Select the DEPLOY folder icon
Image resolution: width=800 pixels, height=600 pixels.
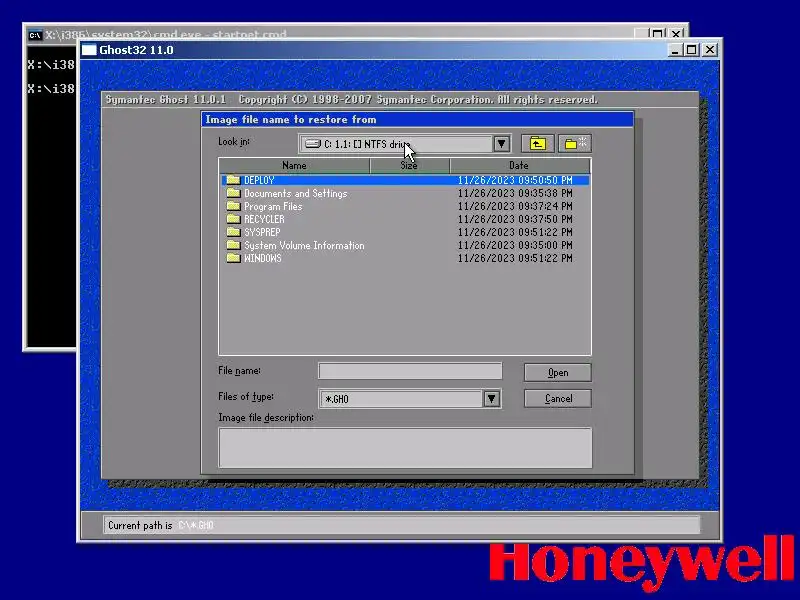coord(233,180)
